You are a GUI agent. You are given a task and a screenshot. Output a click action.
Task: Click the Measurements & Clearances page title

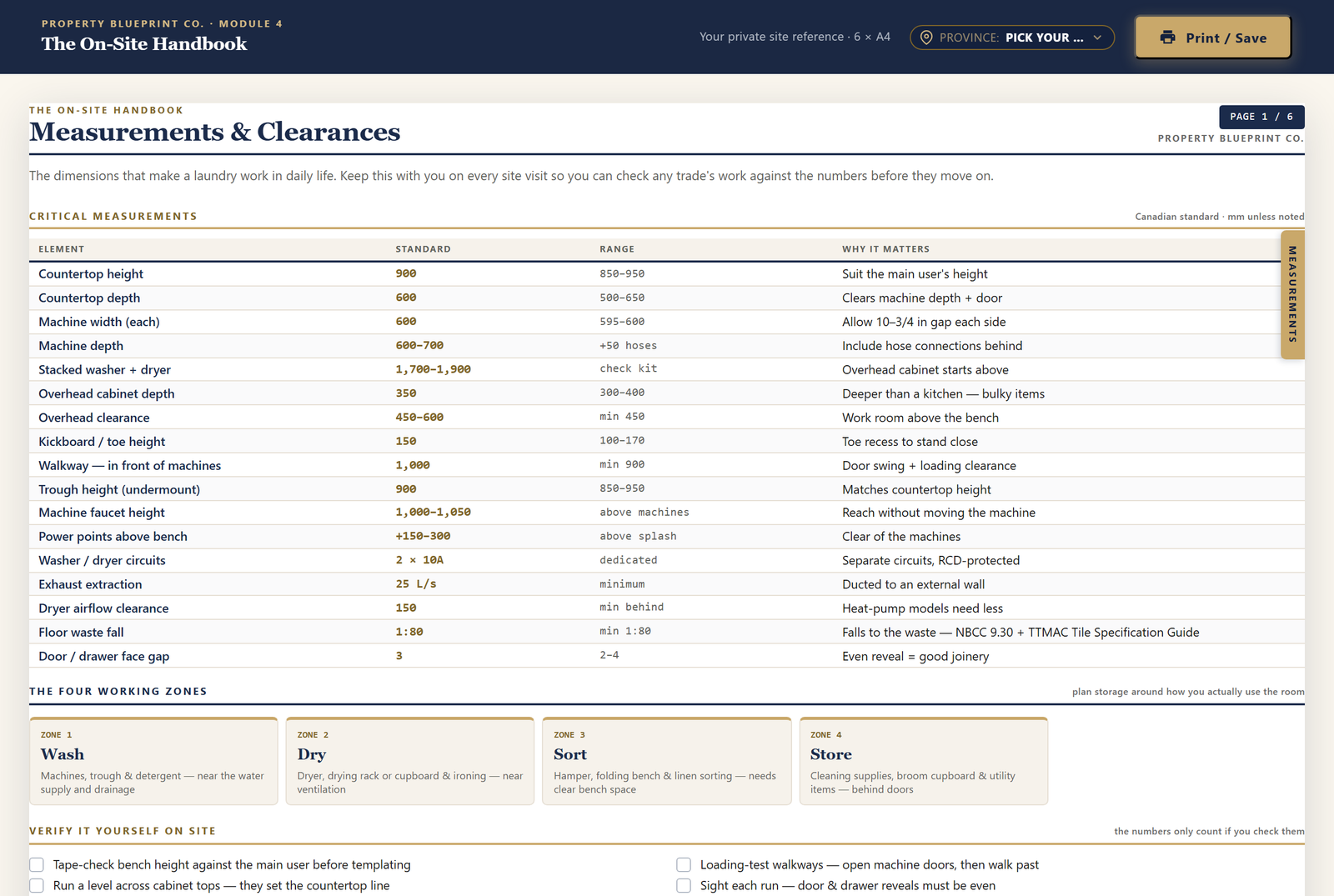(214, 132)
